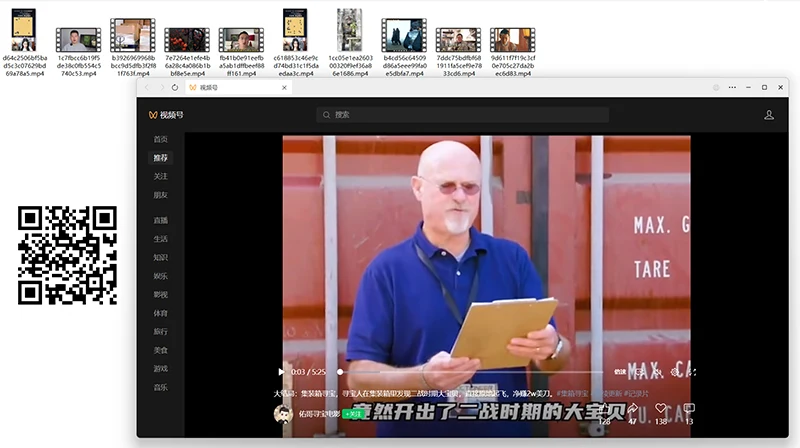Click the play button on the video

click(281, 371)
